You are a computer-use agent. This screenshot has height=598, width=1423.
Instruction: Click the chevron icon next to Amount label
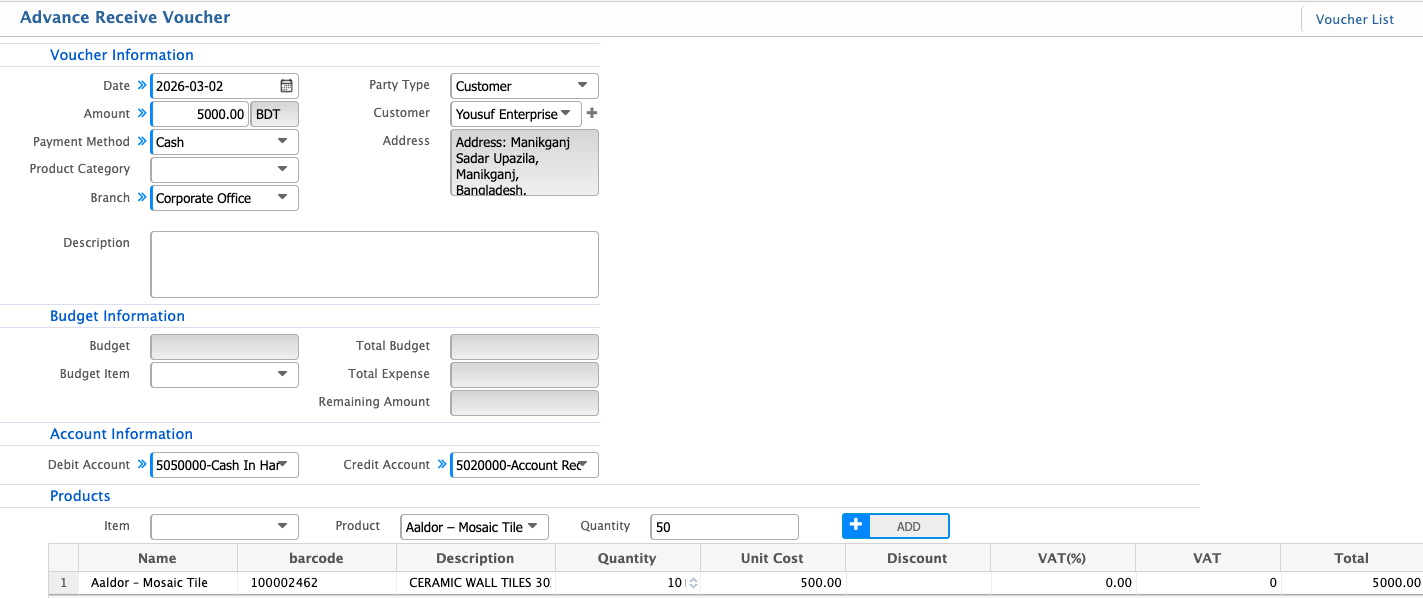pyautogui.click(x=143, y=113)
